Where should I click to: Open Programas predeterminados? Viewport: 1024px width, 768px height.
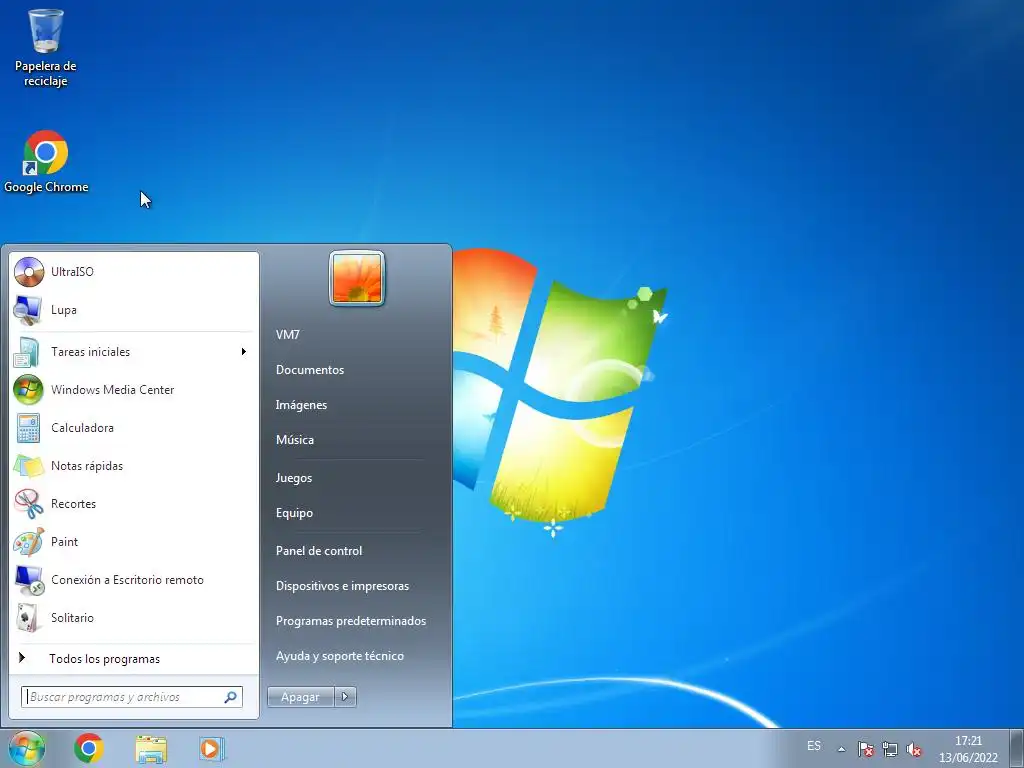tap(351, 621)
